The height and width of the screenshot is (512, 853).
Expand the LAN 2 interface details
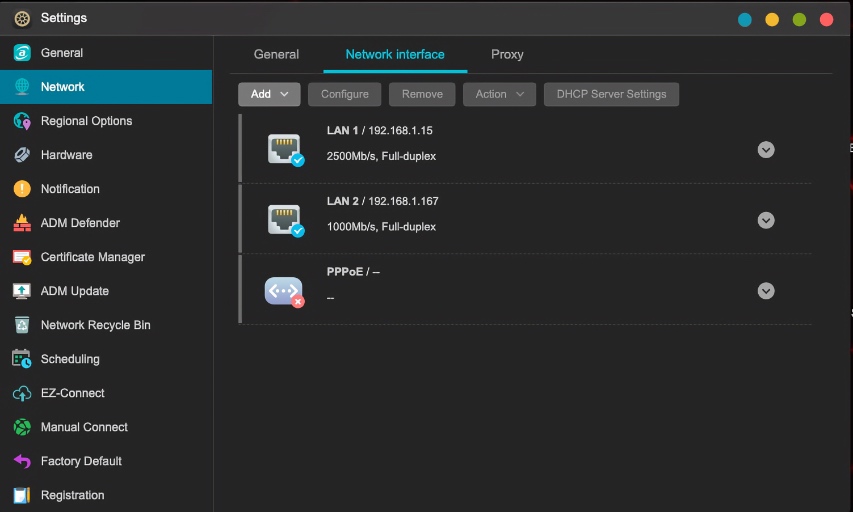pos(766,220)
